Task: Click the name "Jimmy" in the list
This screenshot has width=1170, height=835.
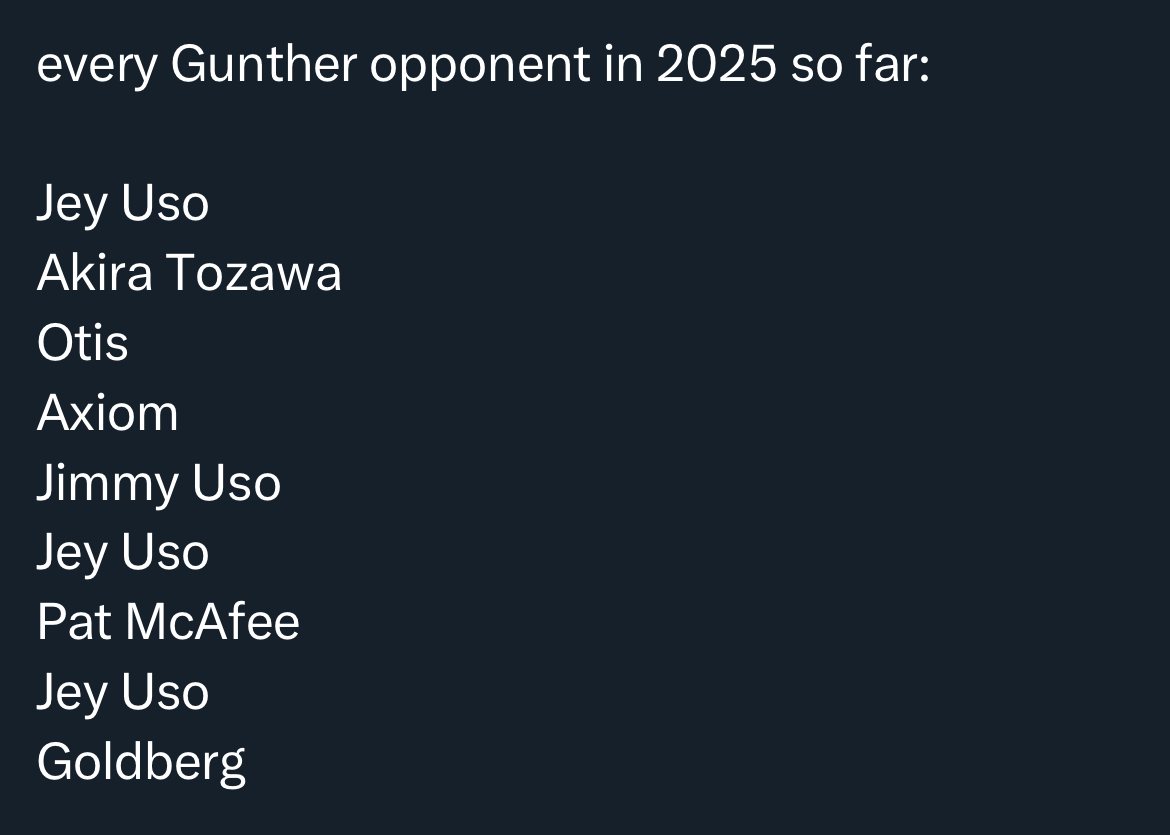Action: coord(107,483)
